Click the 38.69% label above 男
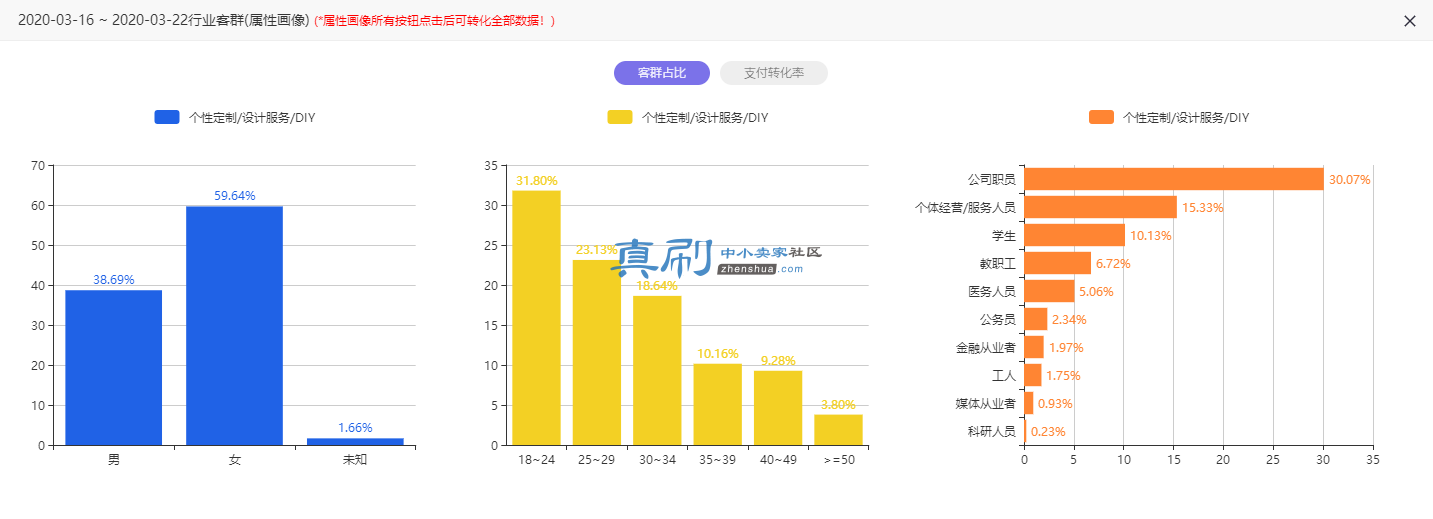Viewport: 1433px width, 519px height. (114, 280)
